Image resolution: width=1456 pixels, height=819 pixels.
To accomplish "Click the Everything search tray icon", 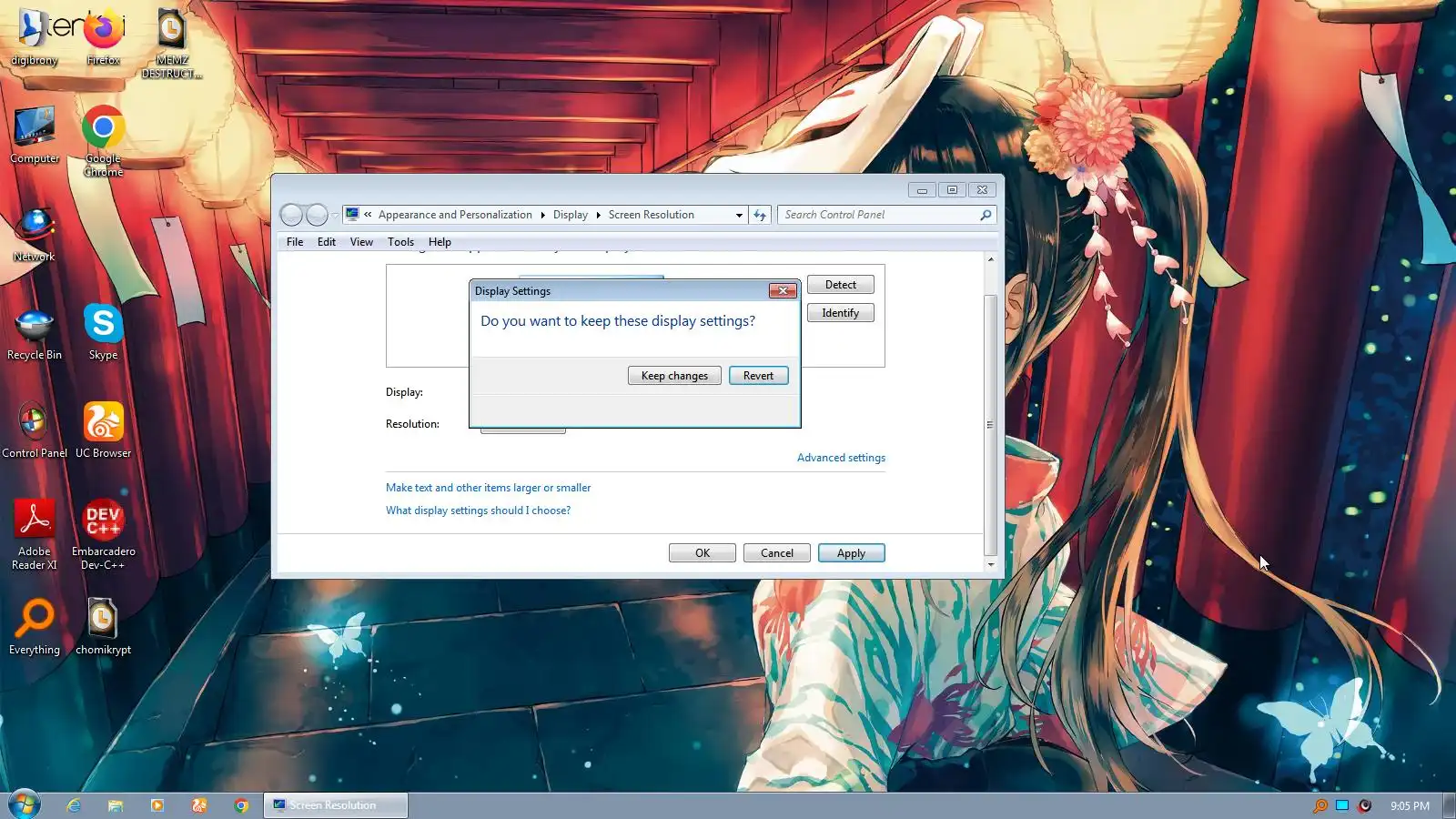I will pos(1320,805).
